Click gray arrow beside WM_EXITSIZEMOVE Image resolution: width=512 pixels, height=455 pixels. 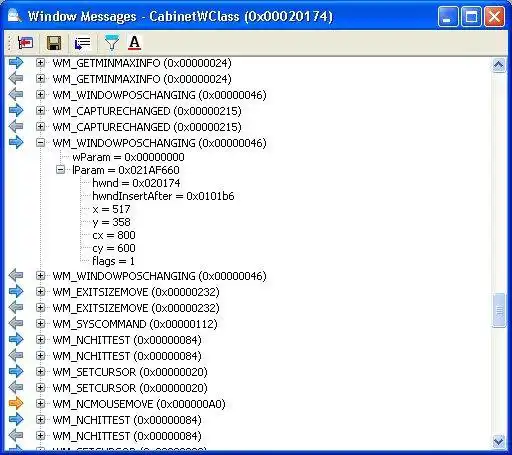tap(16, 307)
